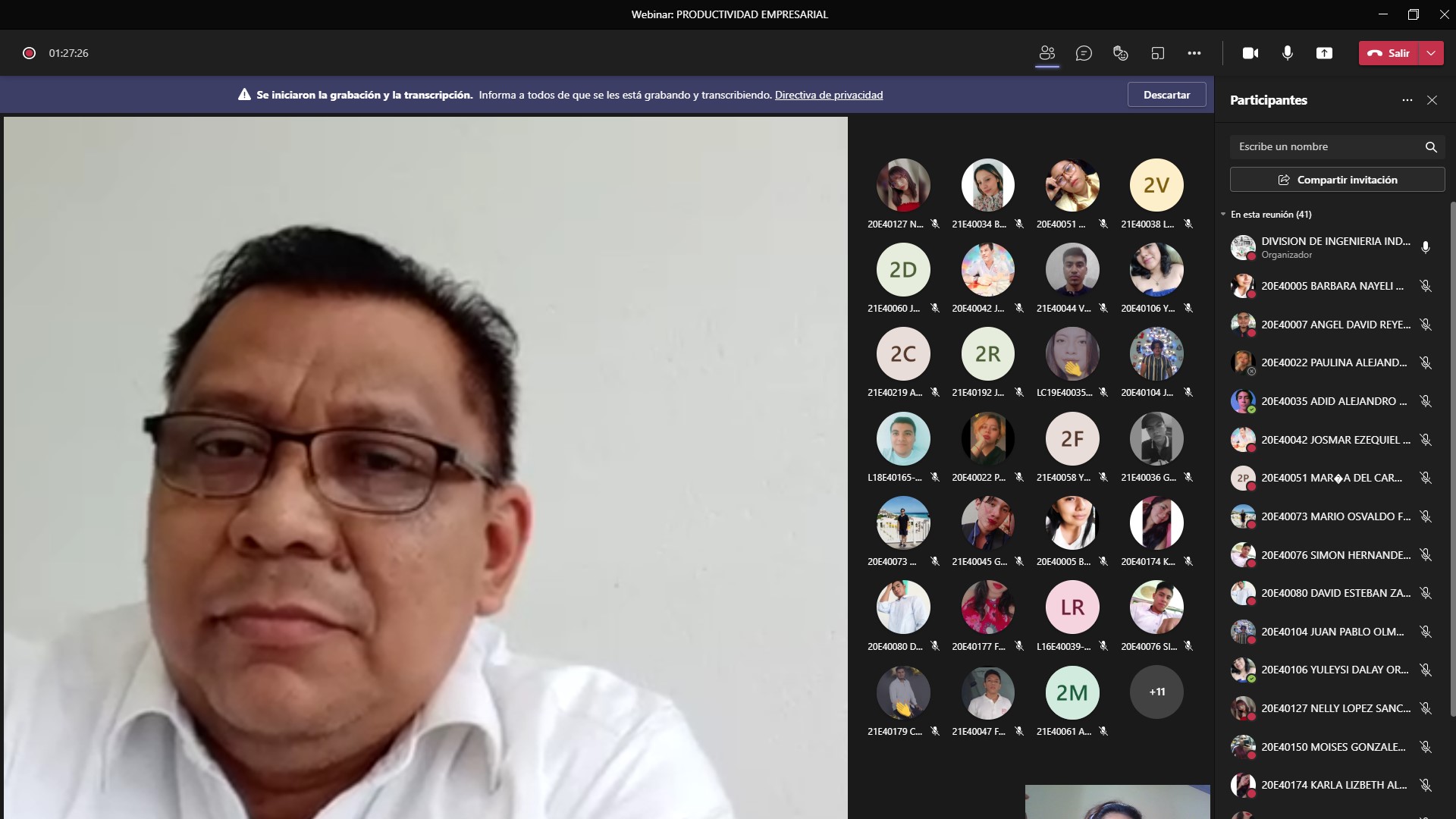Click the recording indicator icon
Viewport: 1456px width, 819px height.
(x=29, y=53)
